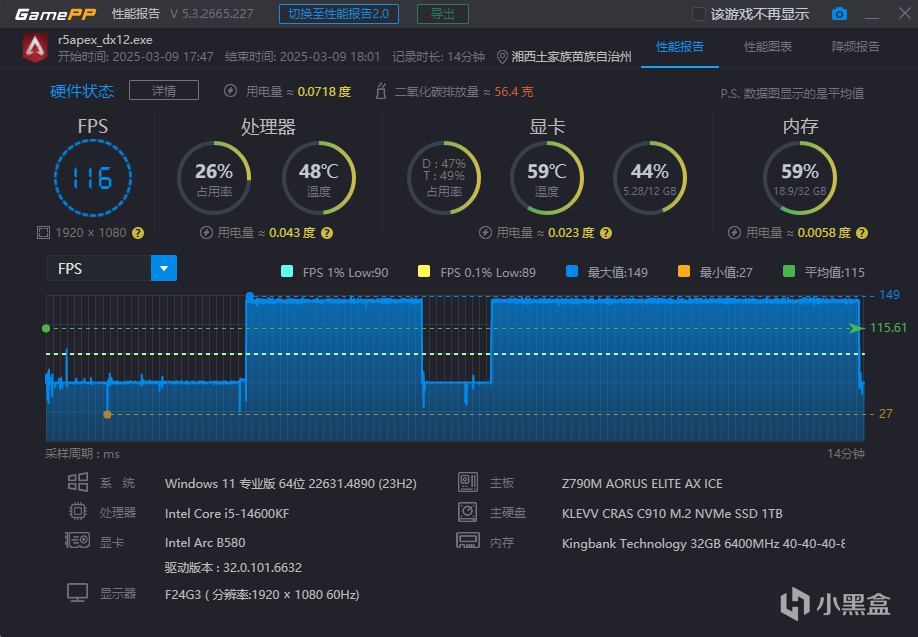Viewport: 918px width, 637px height.
Task: Click the lightning icon beside total 用电量
Action: pyautogui.click(x=231, y=91)
